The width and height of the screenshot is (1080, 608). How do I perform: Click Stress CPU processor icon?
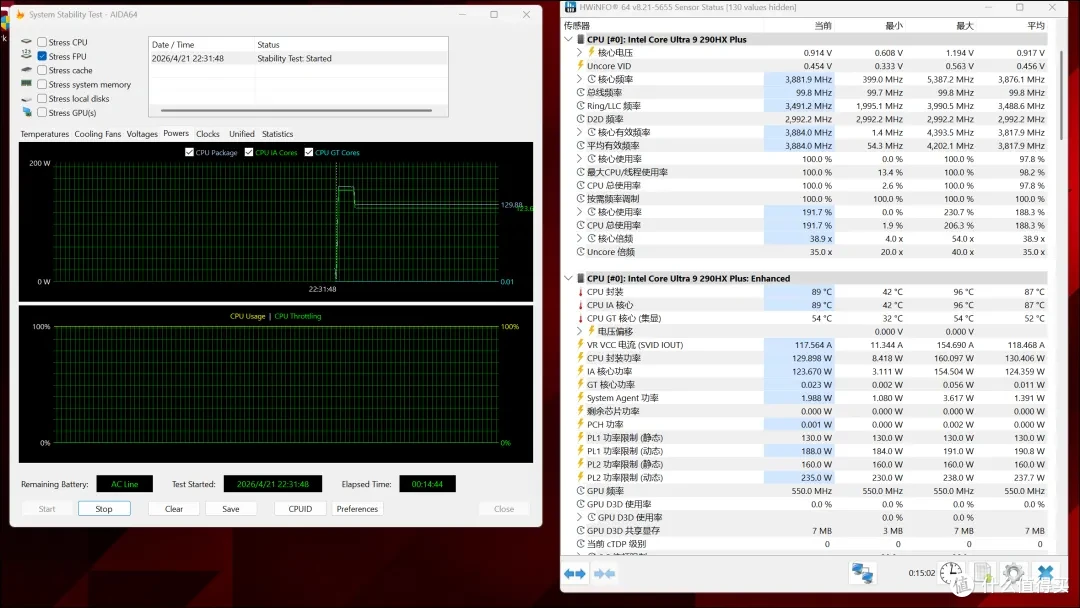[x=27, y=42]
